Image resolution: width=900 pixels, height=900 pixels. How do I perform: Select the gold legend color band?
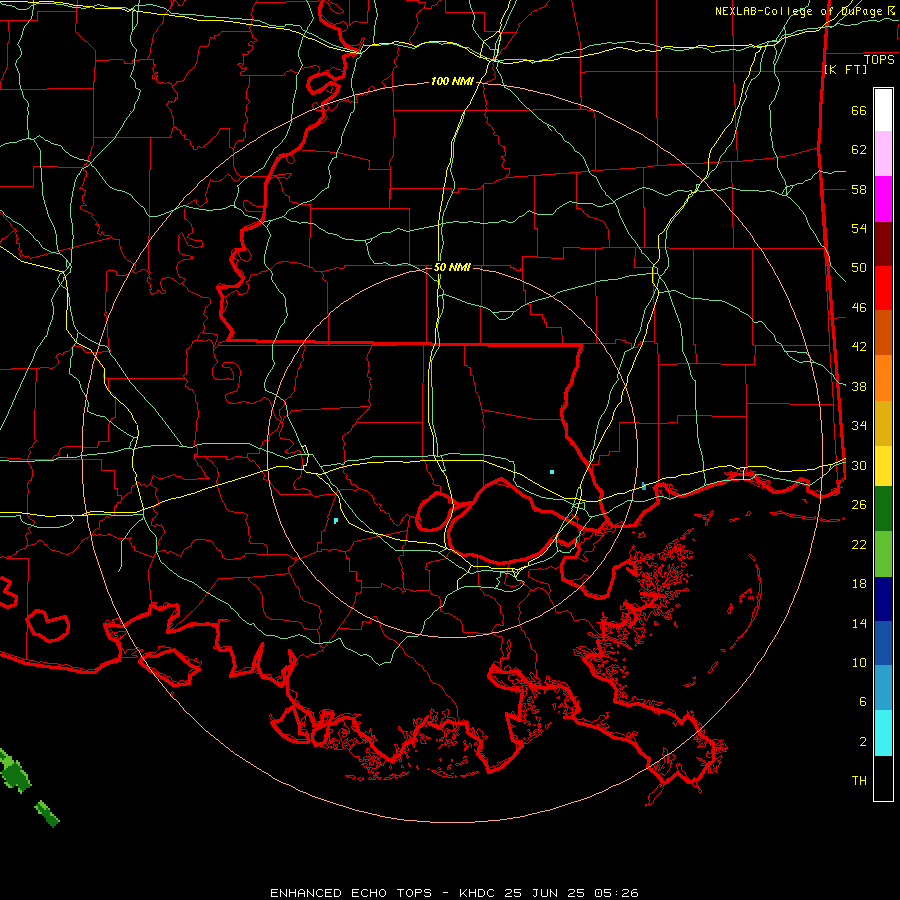coord(883,424)
